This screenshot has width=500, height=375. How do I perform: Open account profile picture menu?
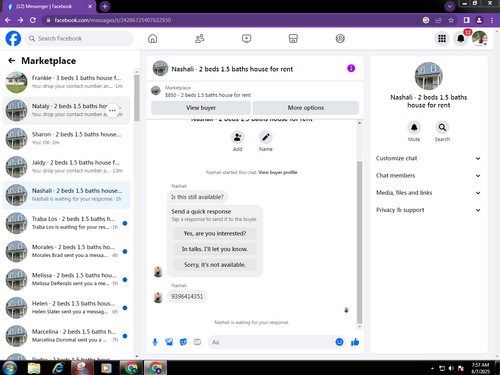point(480,39)
